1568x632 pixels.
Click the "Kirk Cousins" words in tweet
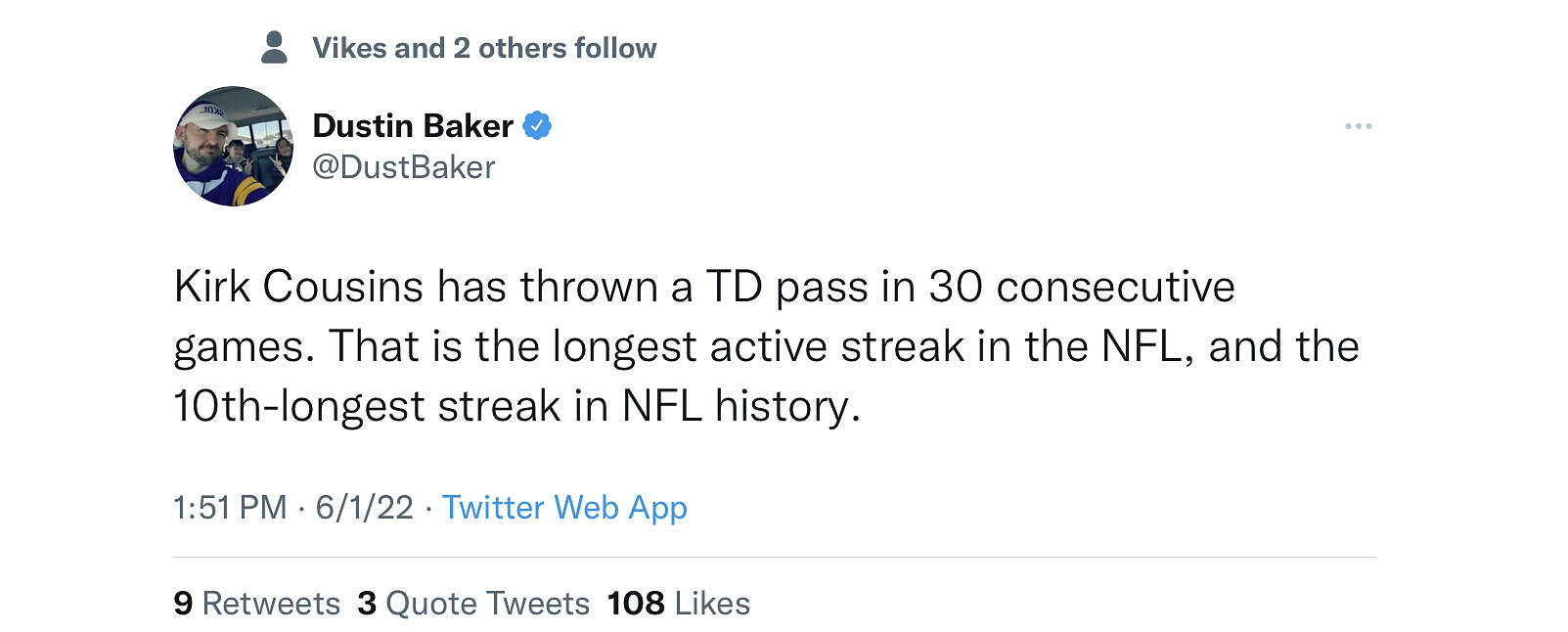click(298, 287)
